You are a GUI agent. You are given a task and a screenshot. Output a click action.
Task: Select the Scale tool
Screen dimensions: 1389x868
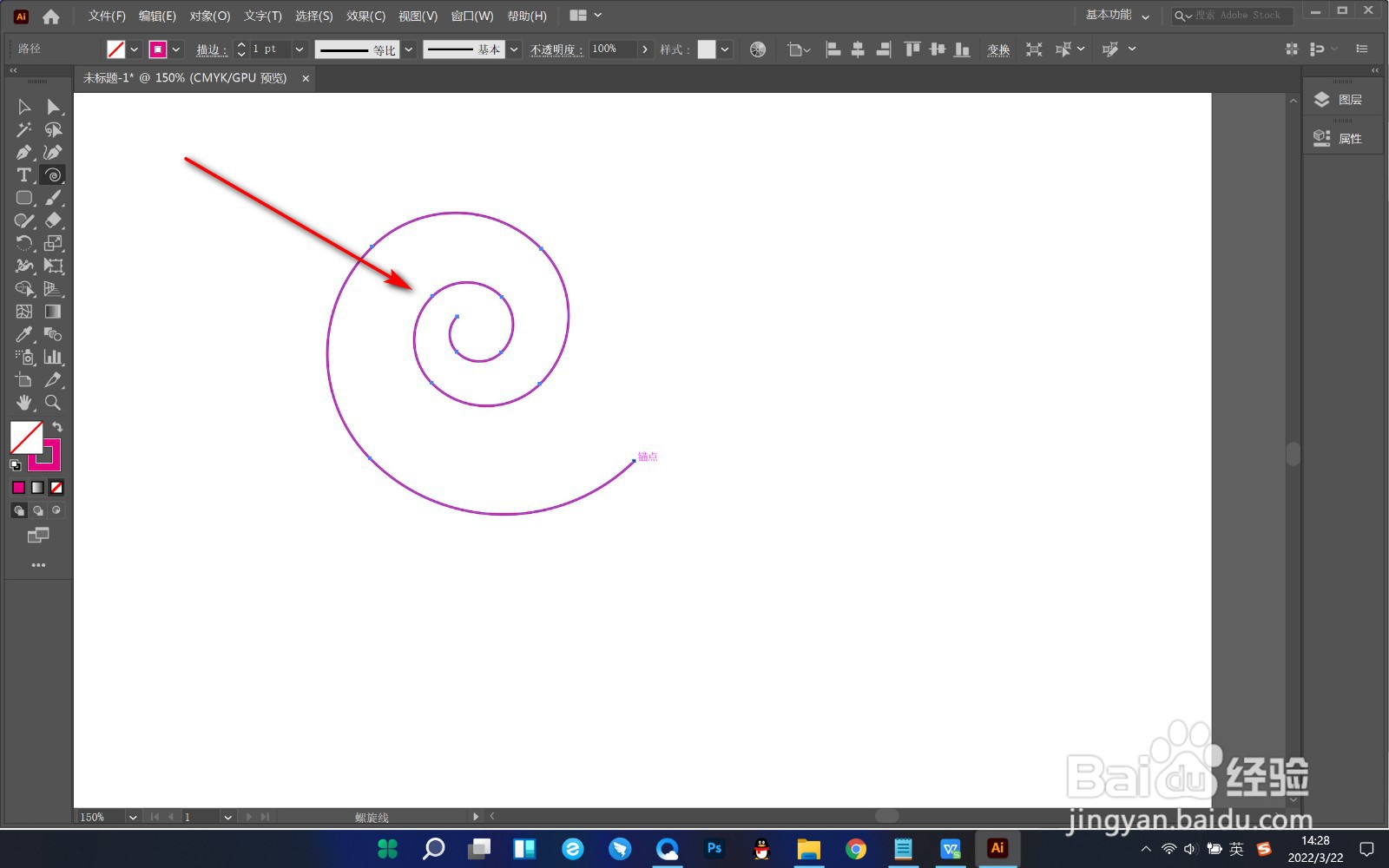53,243
